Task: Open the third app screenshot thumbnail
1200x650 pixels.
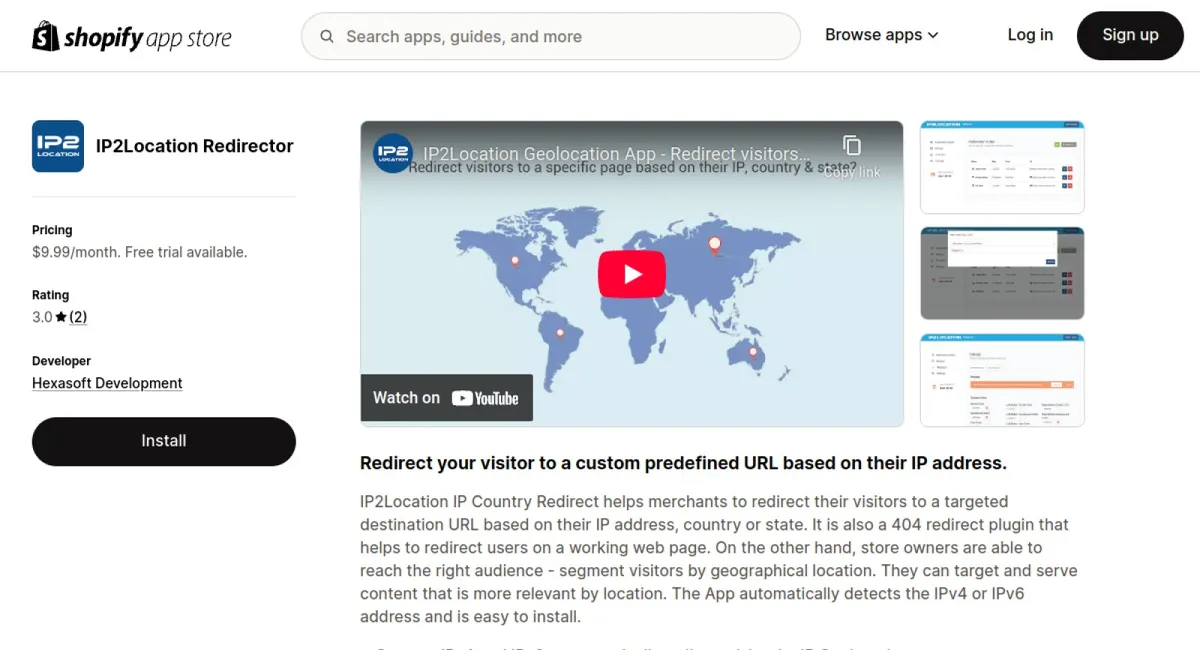Action: (1002, 380)
